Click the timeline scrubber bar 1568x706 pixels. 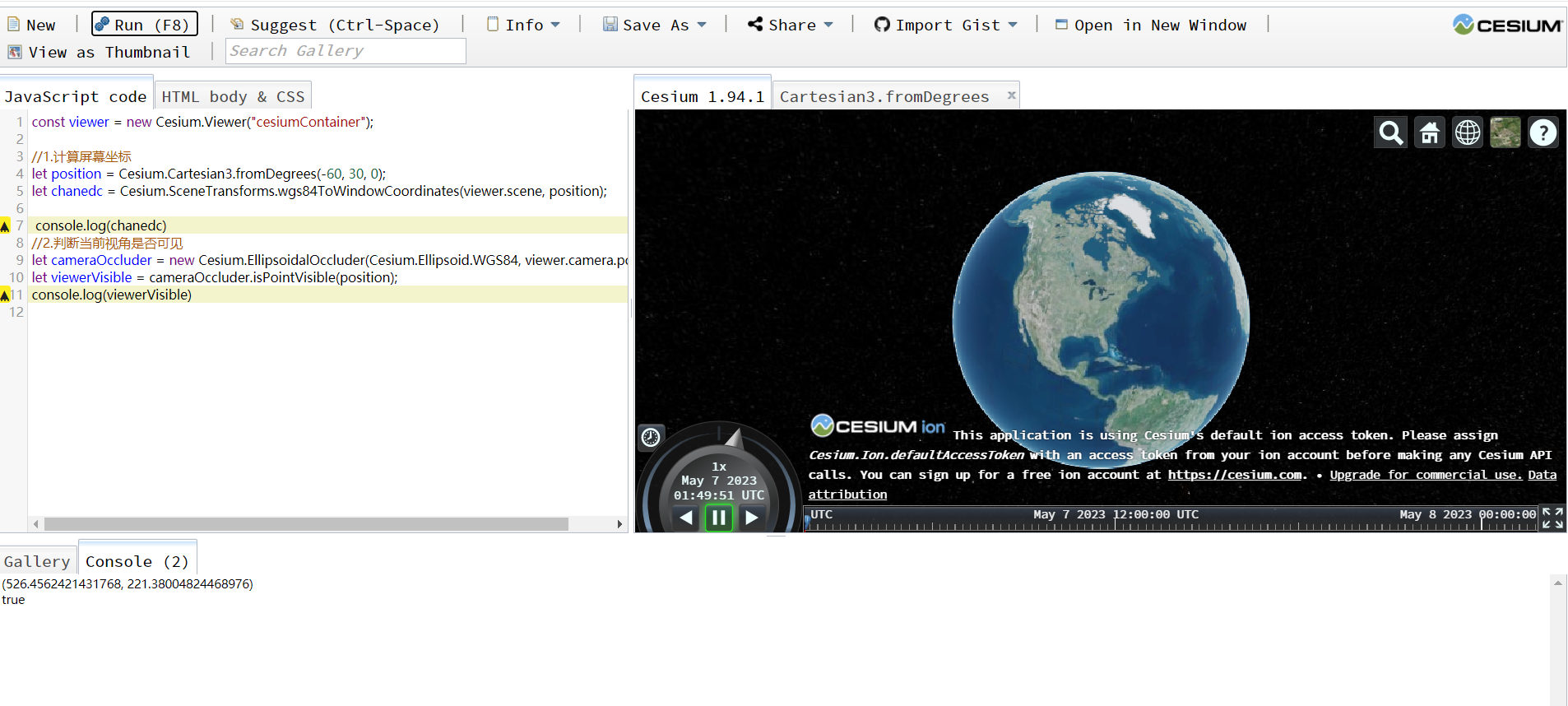coord(1171,518)
